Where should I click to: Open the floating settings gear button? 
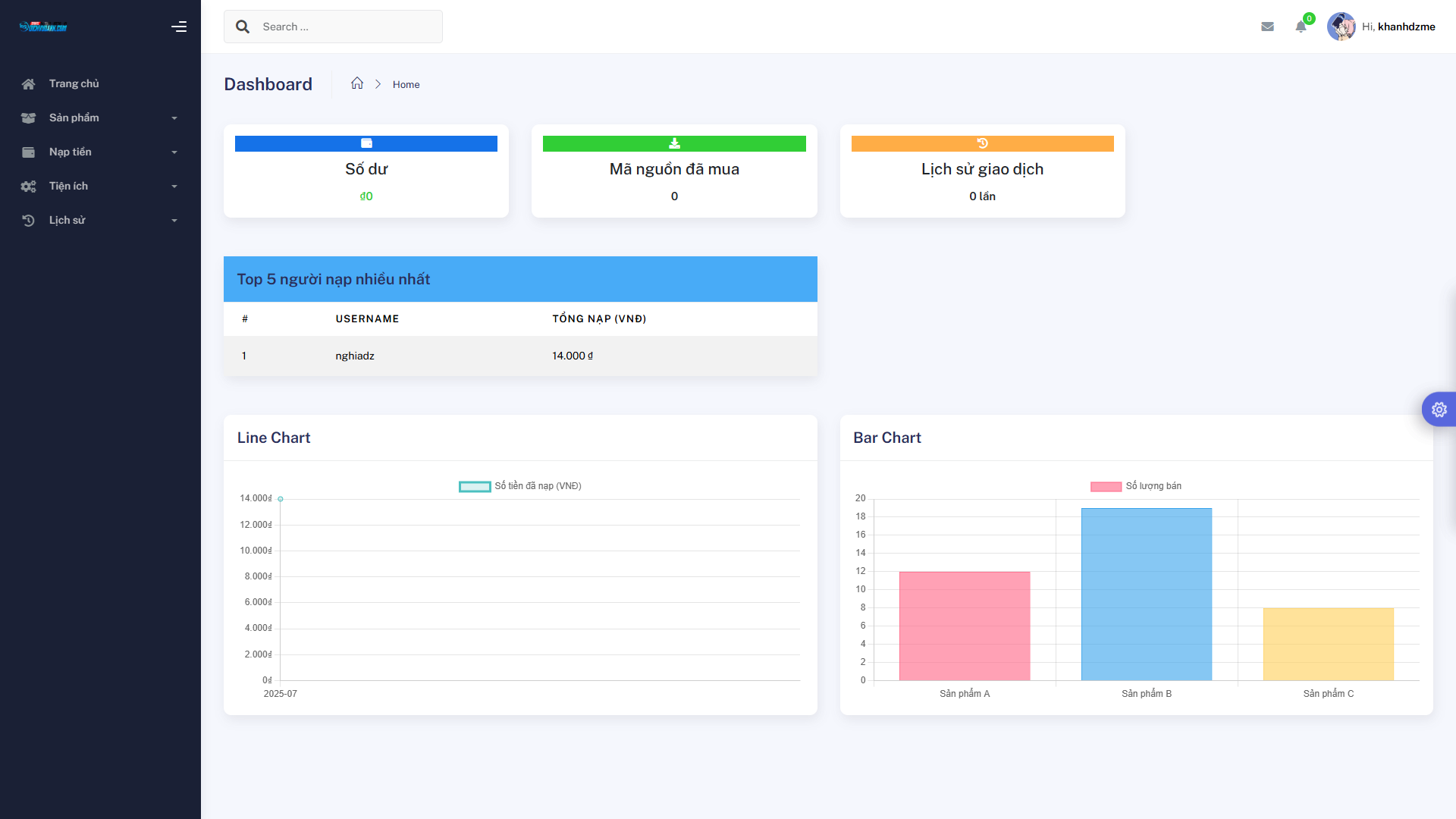pyautogui.click(x=1439, y=409)
